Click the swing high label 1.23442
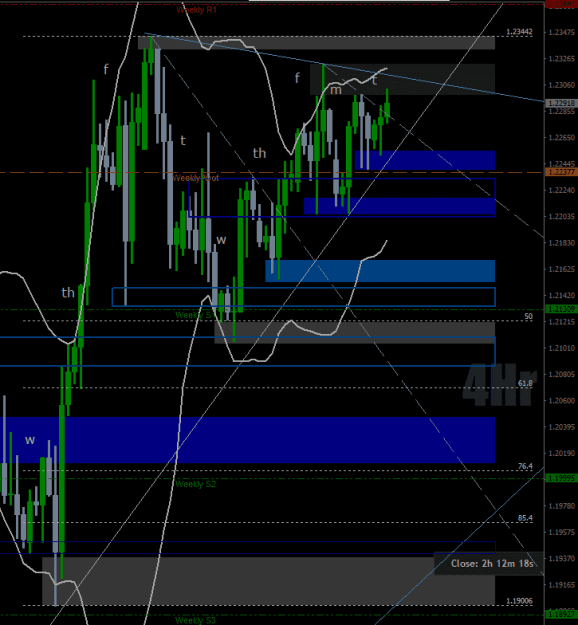Viewport: 578px width, 625px height. coord(519,32)
